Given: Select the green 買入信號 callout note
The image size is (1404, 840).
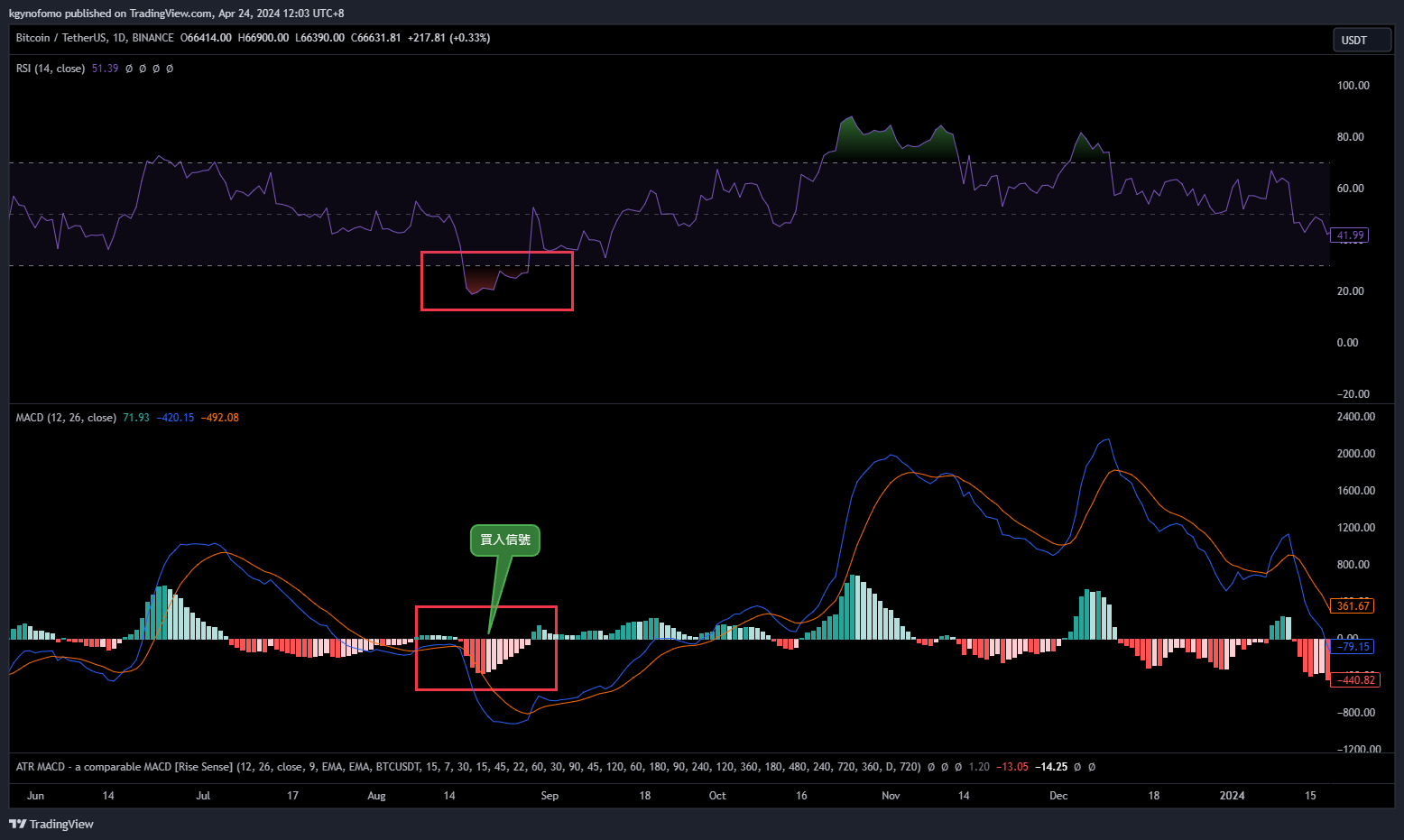Looking at the screenshot, I should pyautogui.click(x=505, y=540).
